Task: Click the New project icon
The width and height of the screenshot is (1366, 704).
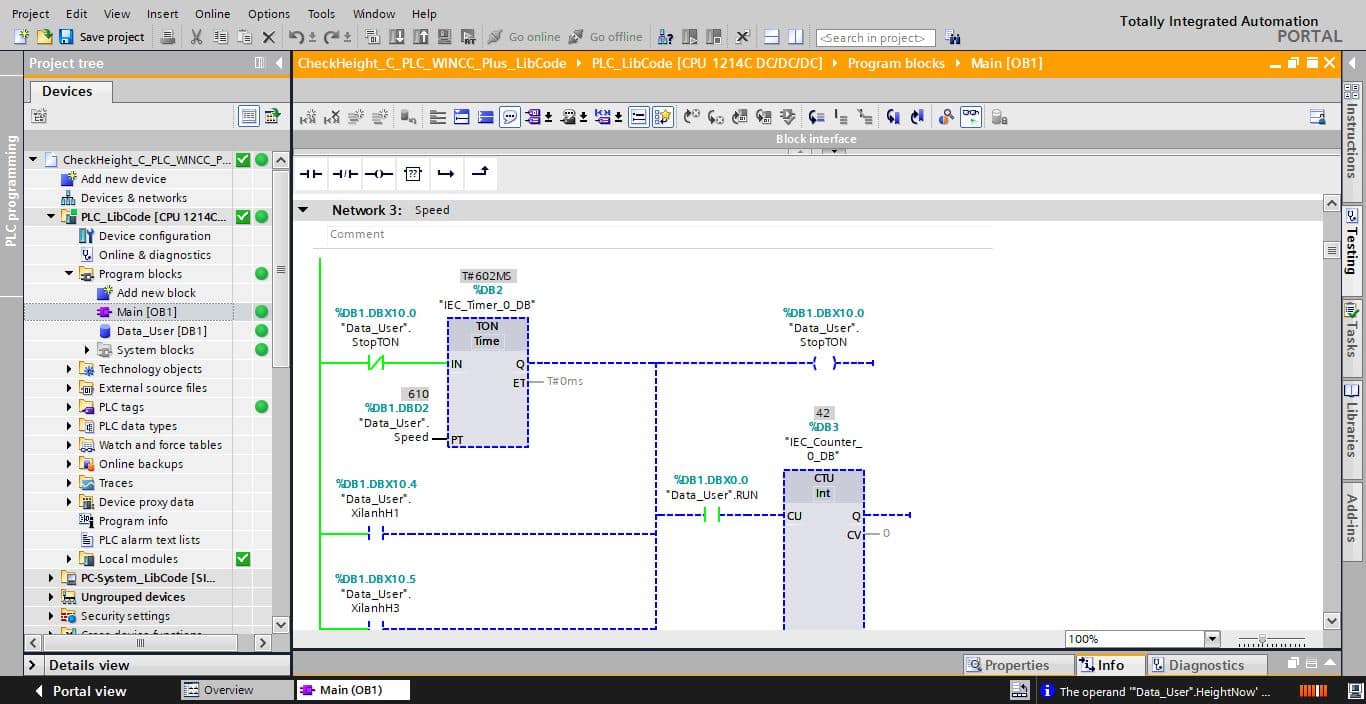Action: click(x=22, y=37)
